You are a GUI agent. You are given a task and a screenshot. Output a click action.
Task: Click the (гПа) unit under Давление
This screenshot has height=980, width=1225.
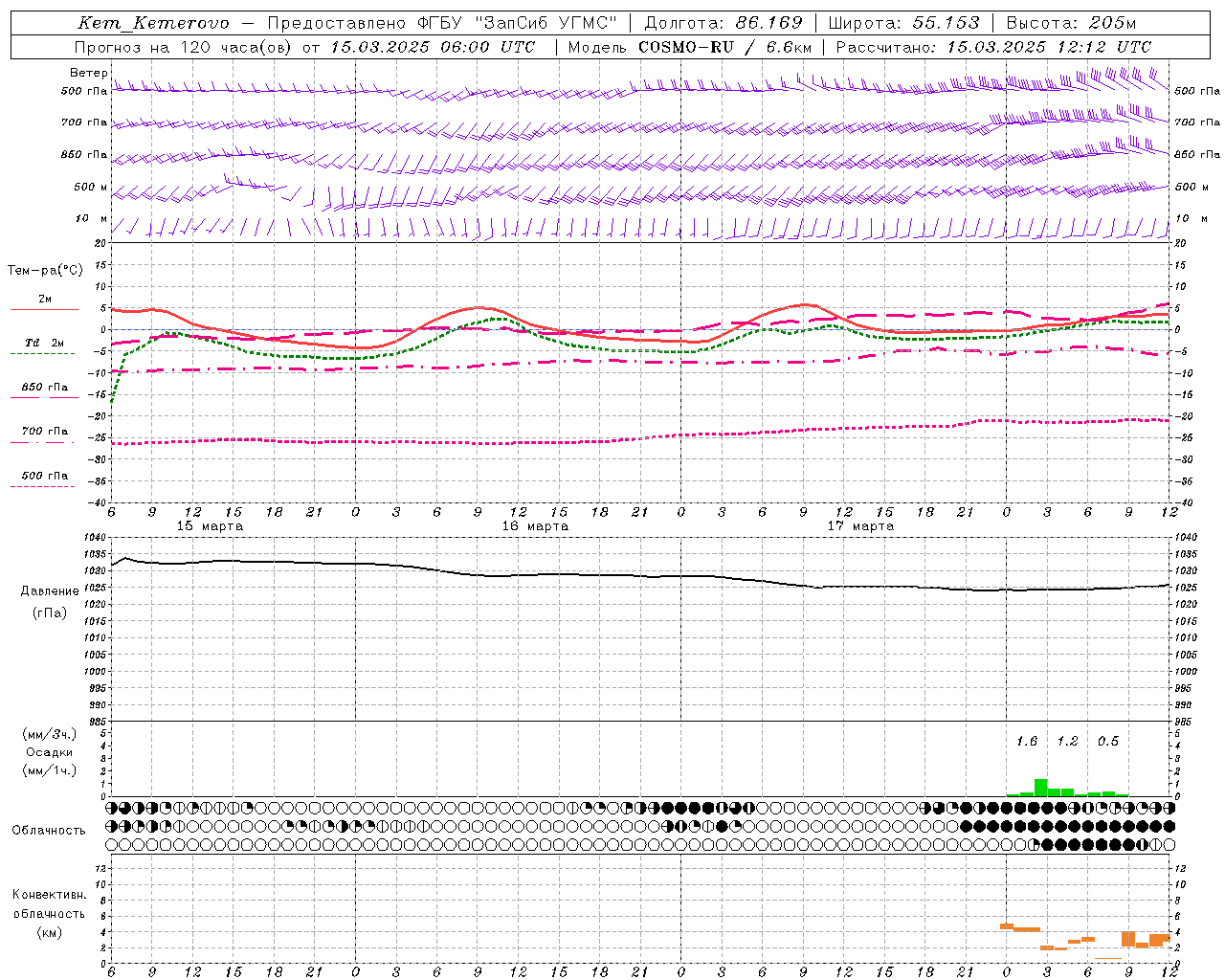point(50,613)
